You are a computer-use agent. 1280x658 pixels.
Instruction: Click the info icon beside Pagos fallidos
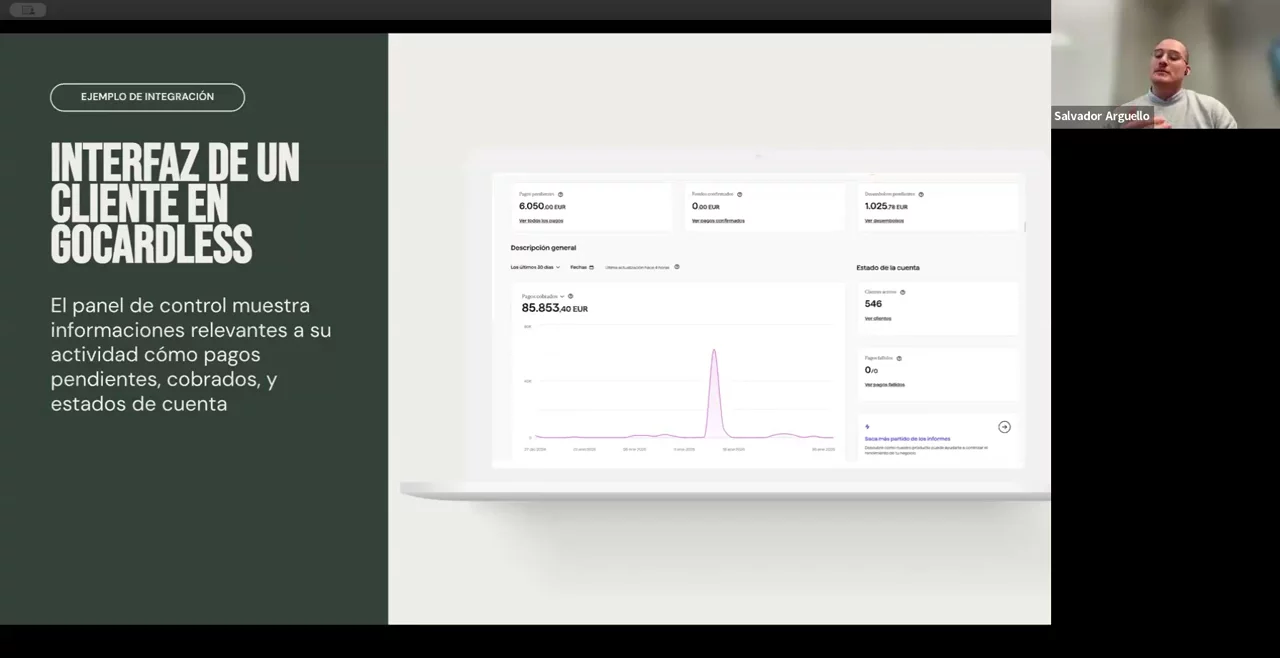click(x=899, y=358)
